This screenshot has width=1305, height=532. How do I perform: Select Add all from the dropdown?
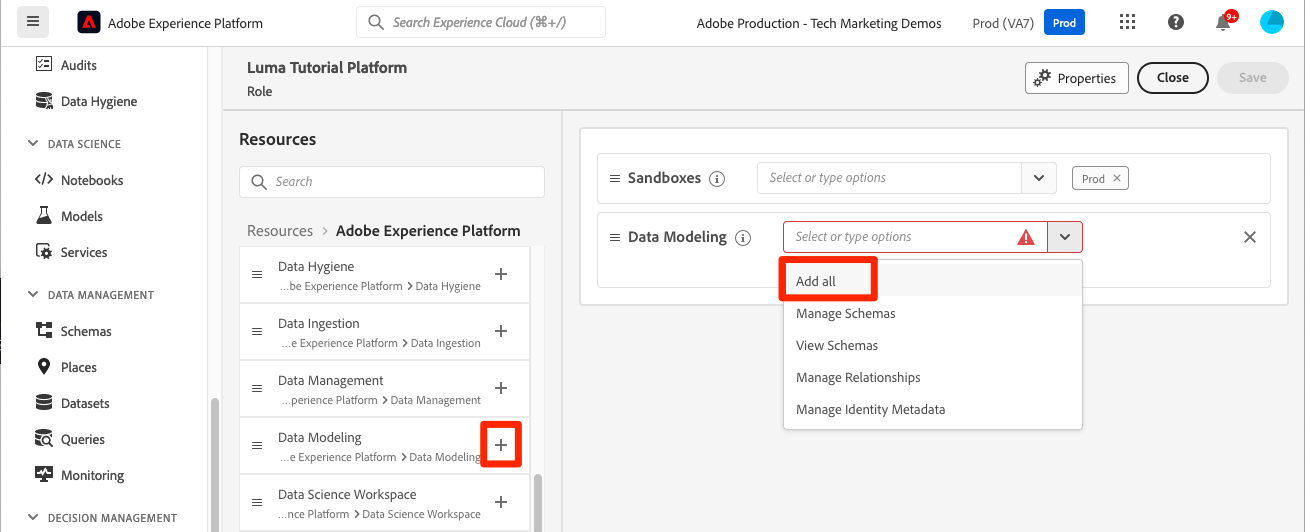click(x=816, y=281)
